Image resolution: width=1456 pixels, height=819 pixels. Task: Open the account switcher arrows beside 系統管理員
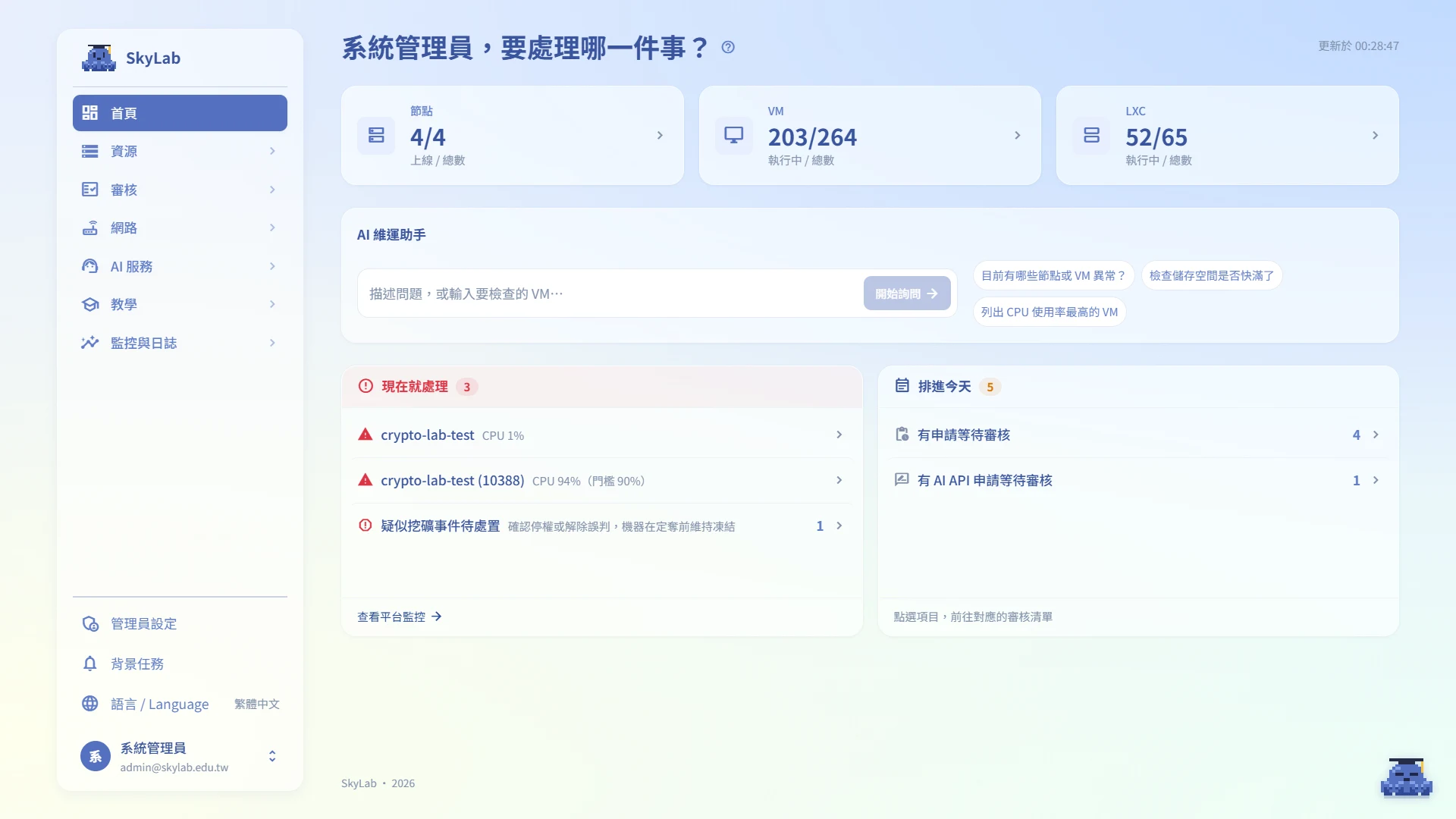[x=272, y=756]
